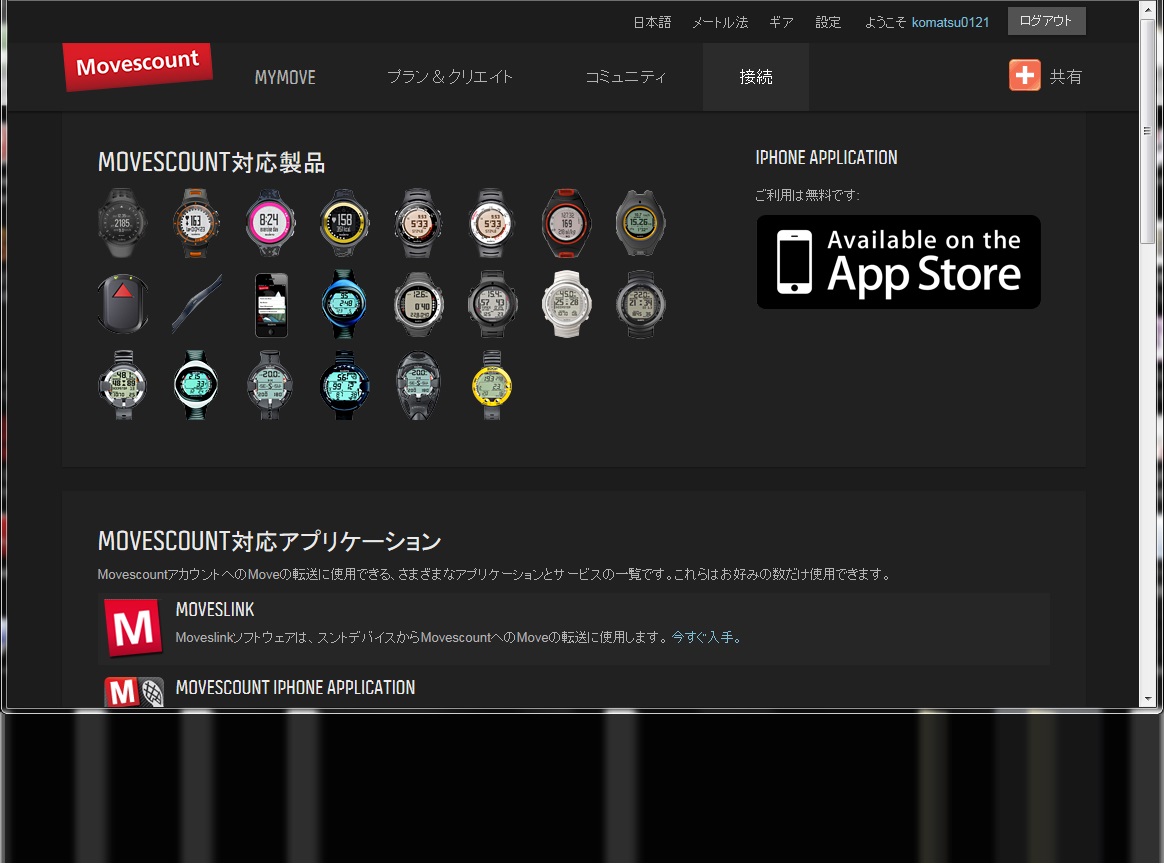Viewport: 1164px width, 864px height.
Task: Open the white oval dive computer showing 21.5
Action: [196, 385]
